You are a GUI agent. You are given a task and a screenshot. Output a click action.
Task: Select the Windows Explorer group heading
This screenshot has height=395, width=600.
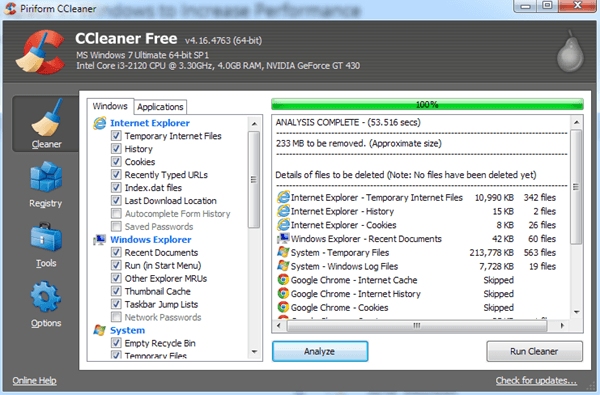point(151,240)
